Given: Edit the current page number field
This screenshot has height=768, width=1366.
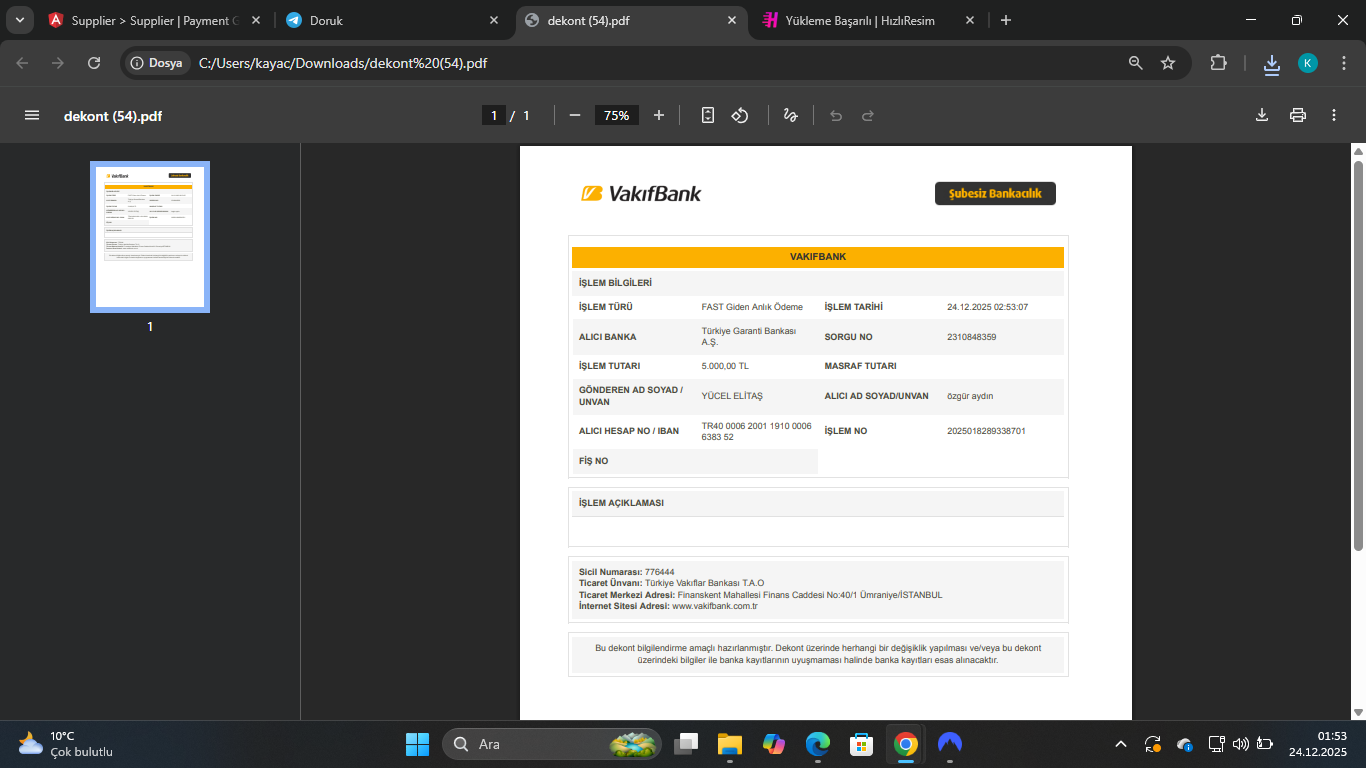Looking at the screenshot, I should (x=493, y=115).
